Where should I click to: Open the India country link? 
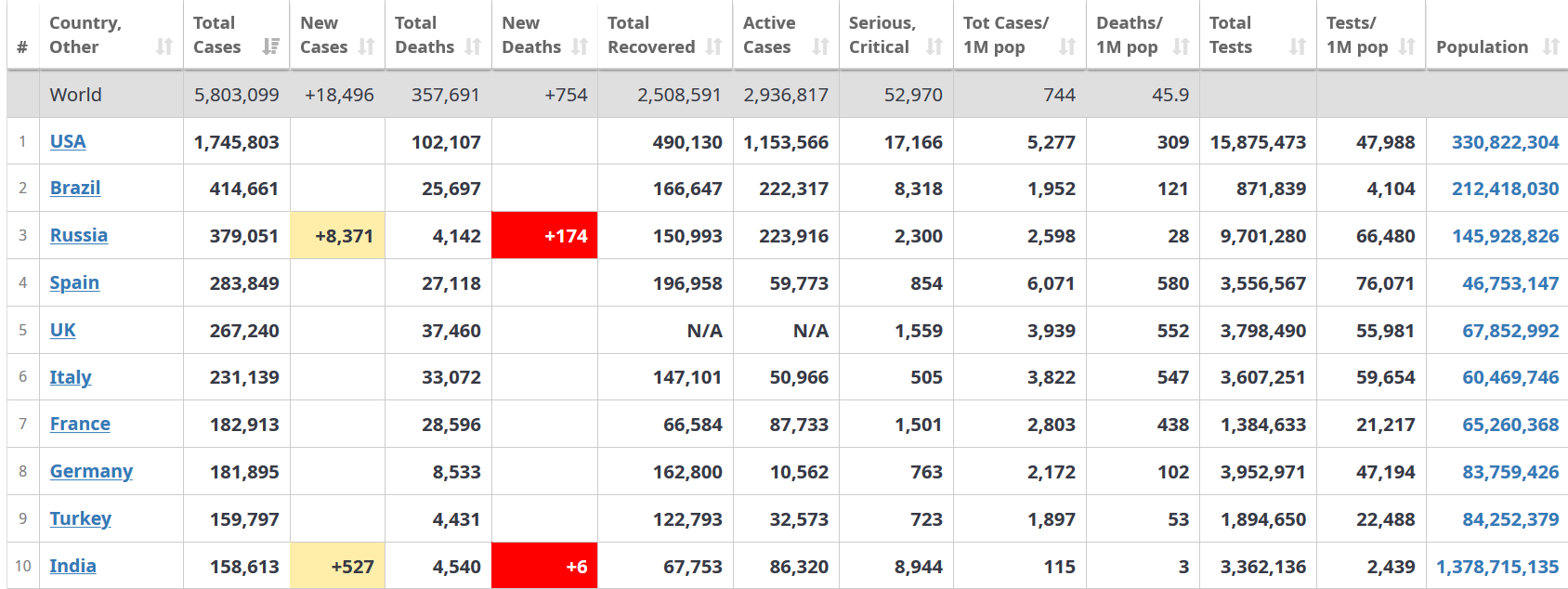(72, 566)
